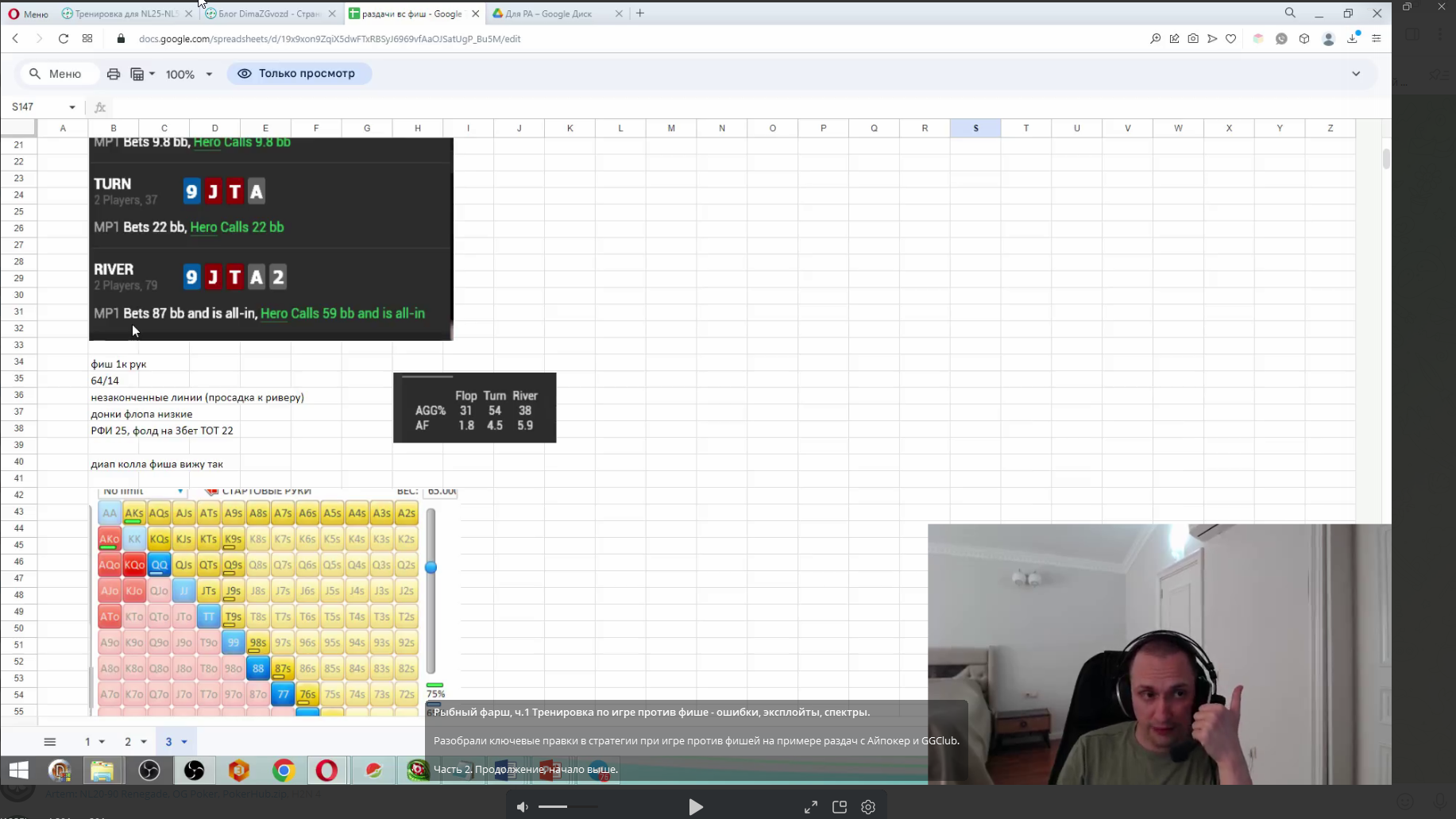The width and height of the screenshot is (1456, 819).
Task: Take a snapshot with the camera icon
Action: 1193,38
